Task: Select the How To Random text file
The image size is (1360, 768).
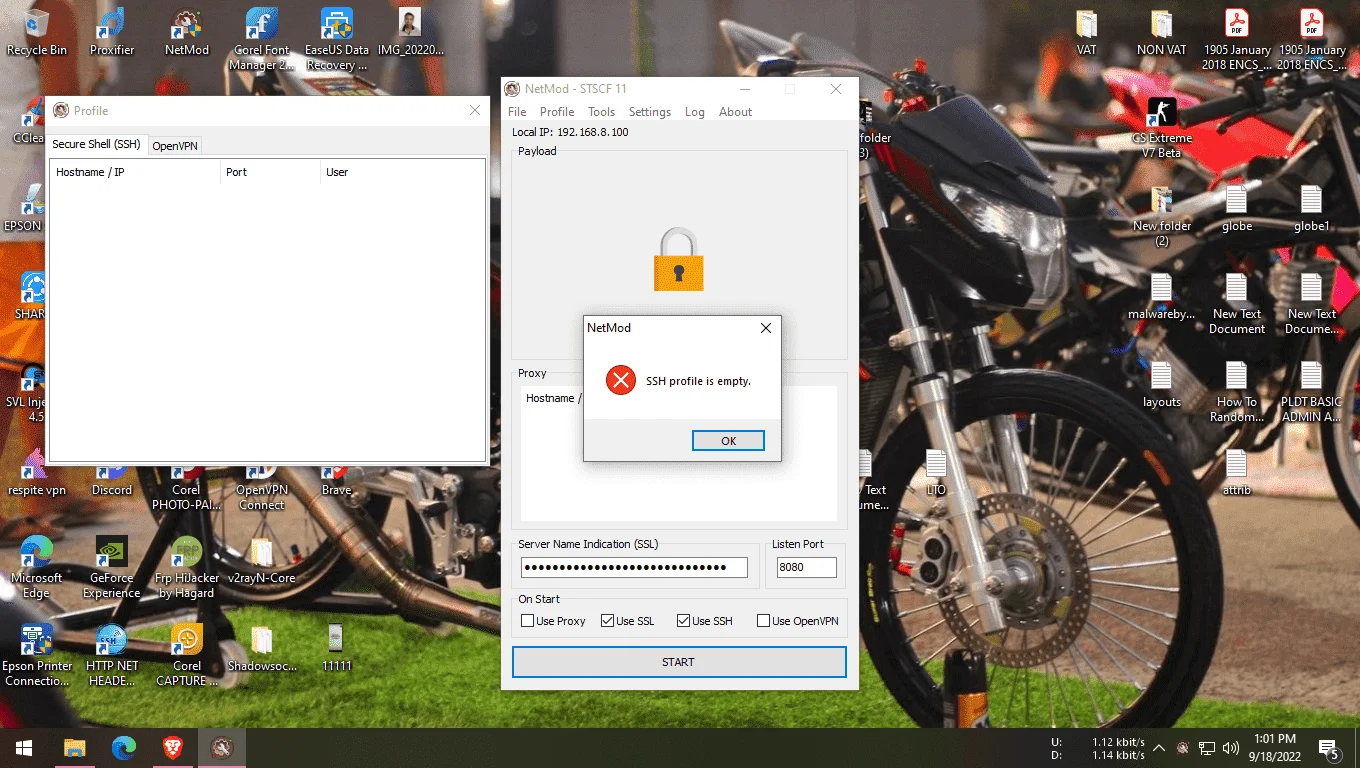Action: [1237, 392]
